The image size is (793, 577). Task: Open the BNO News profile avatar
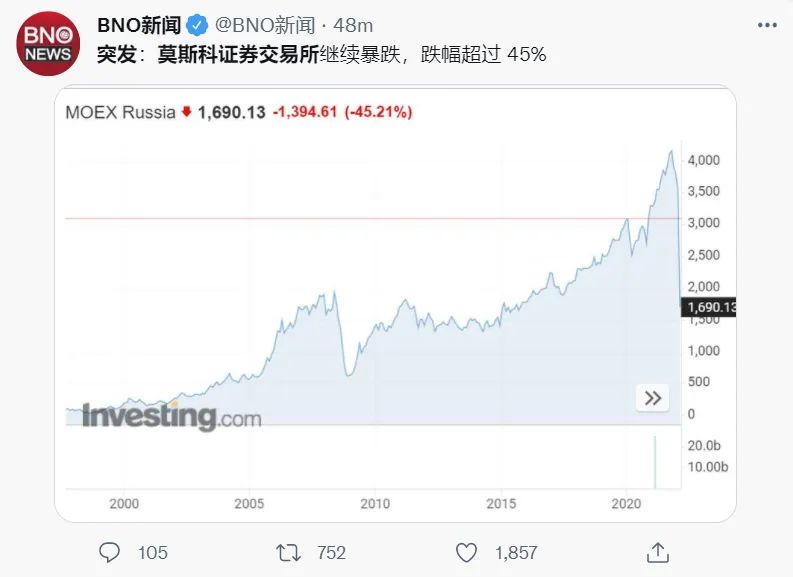[x=48, y=43]
